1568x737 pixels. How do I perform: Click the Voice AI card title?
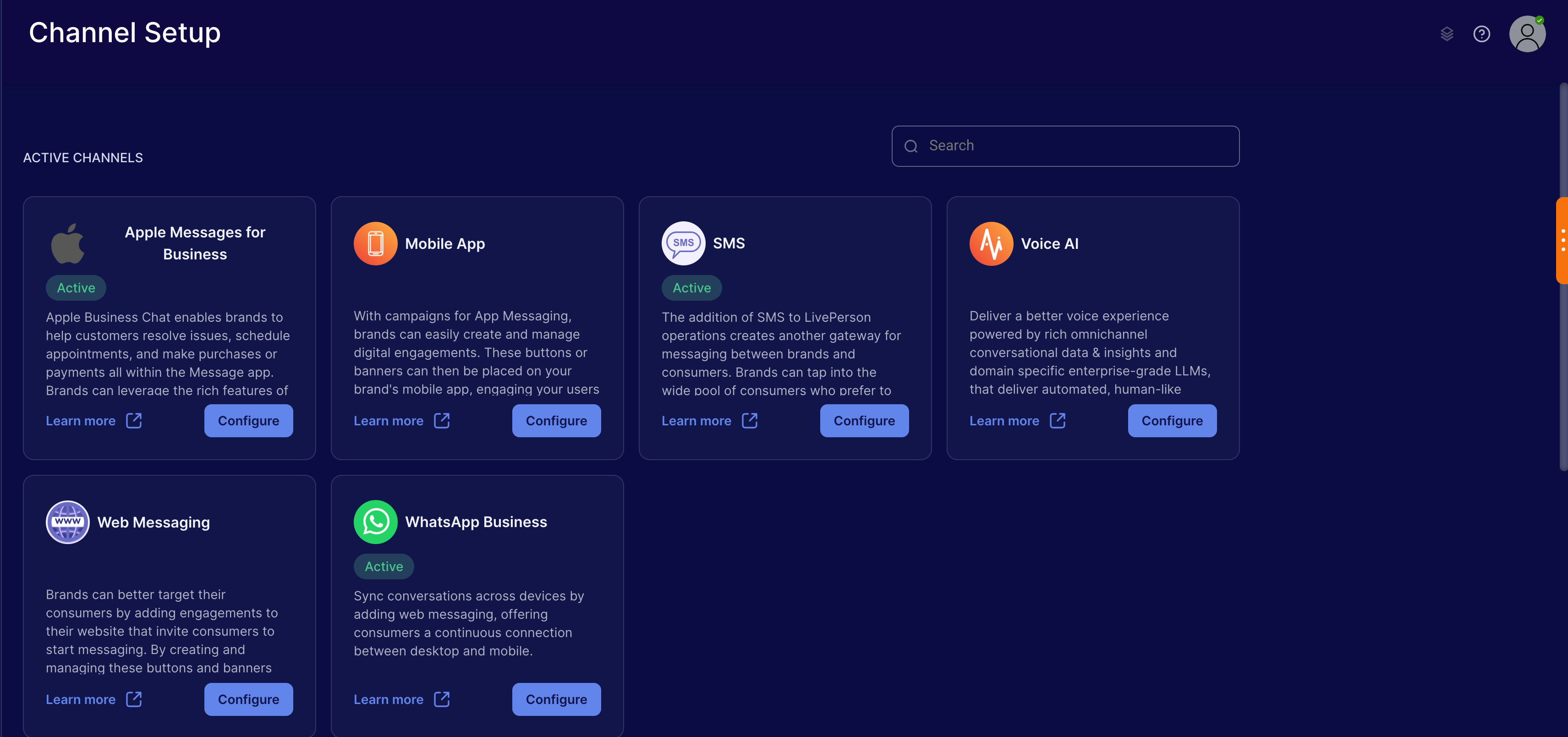(x=1049, y=244)
